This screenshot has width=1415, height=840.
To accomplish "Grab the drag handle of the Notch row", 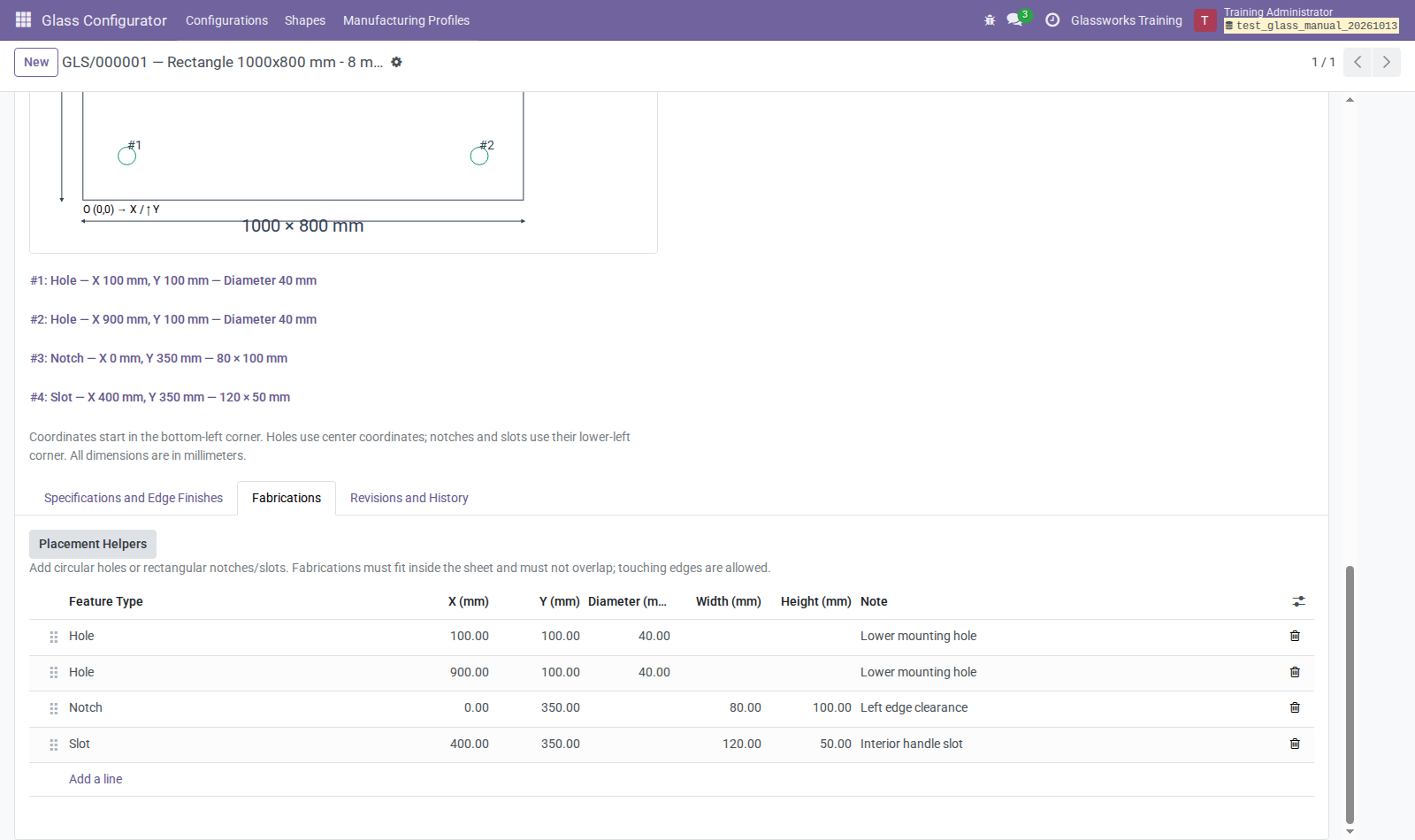I will click(x=54, y=708).
